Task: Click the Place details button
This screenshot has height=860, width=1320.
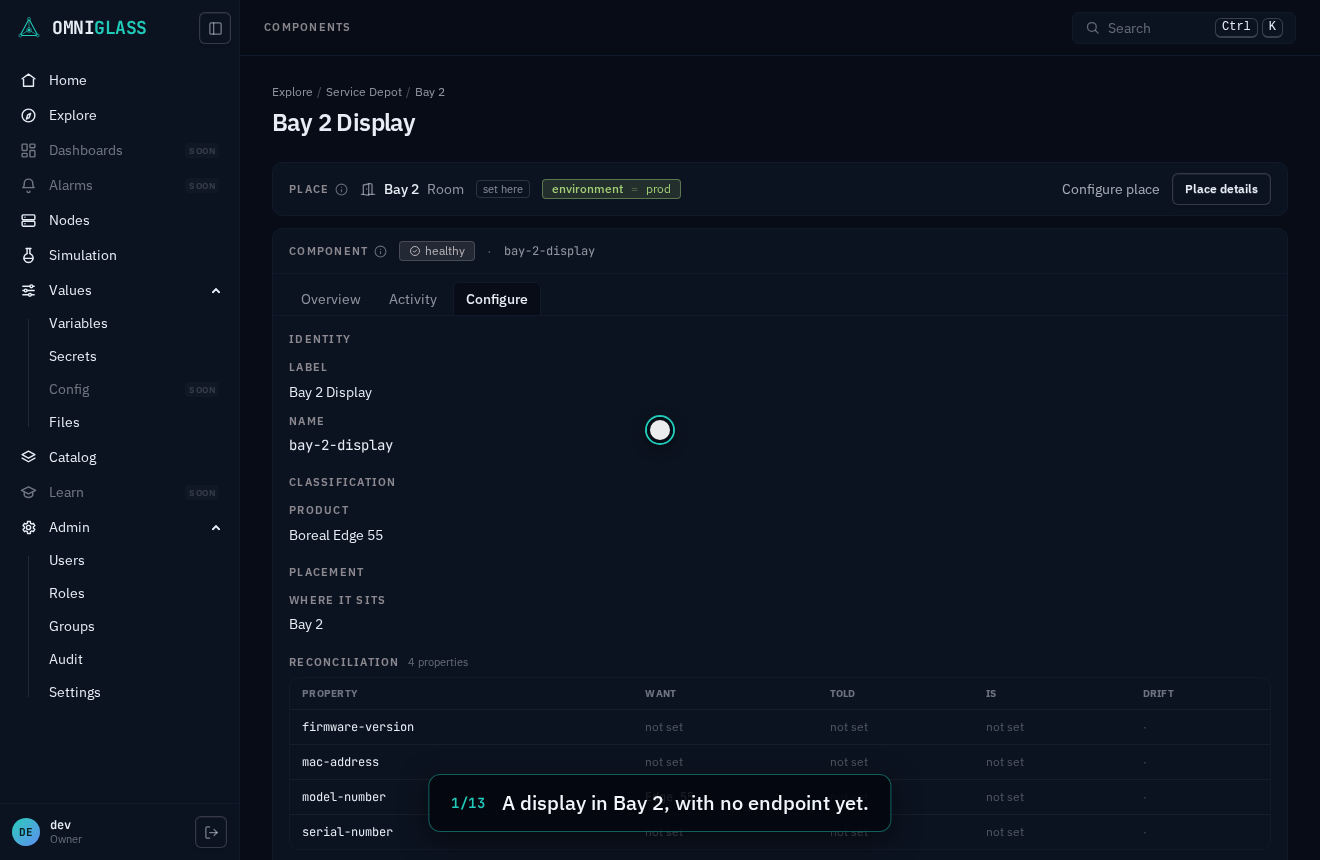Action: (x=1221, y=189)
